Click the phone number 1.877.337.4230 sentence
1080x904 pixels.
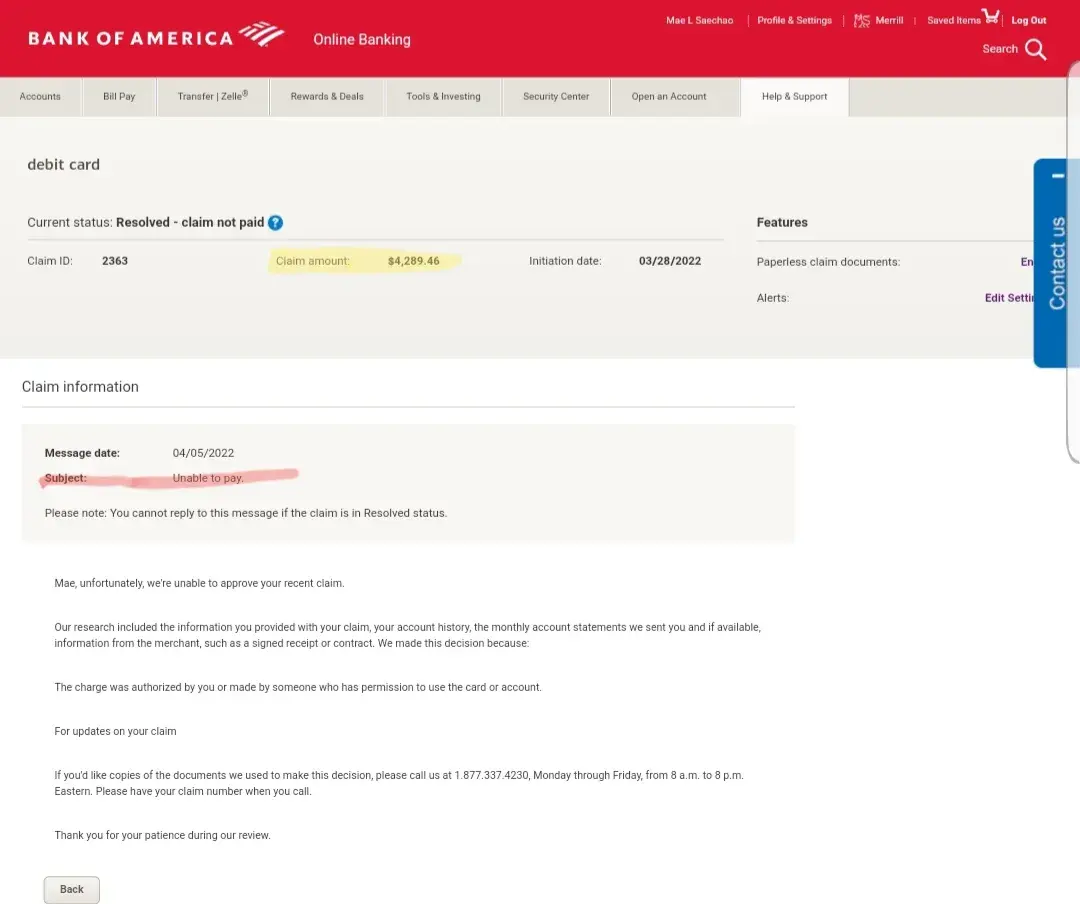[x=399, y=783]
